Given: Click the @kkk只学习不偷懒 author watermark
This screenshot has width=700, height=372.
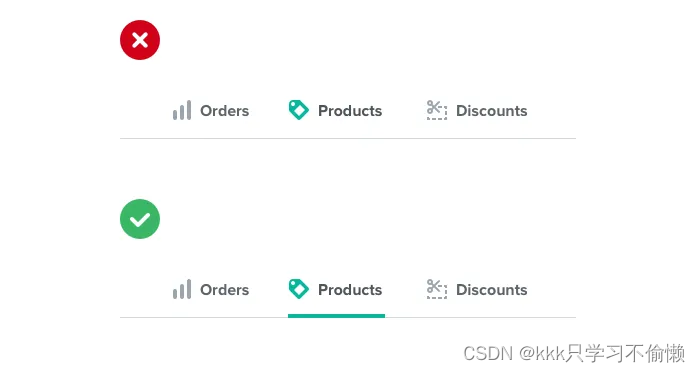Looking at the screenshot, I should [x=602, y=353].
